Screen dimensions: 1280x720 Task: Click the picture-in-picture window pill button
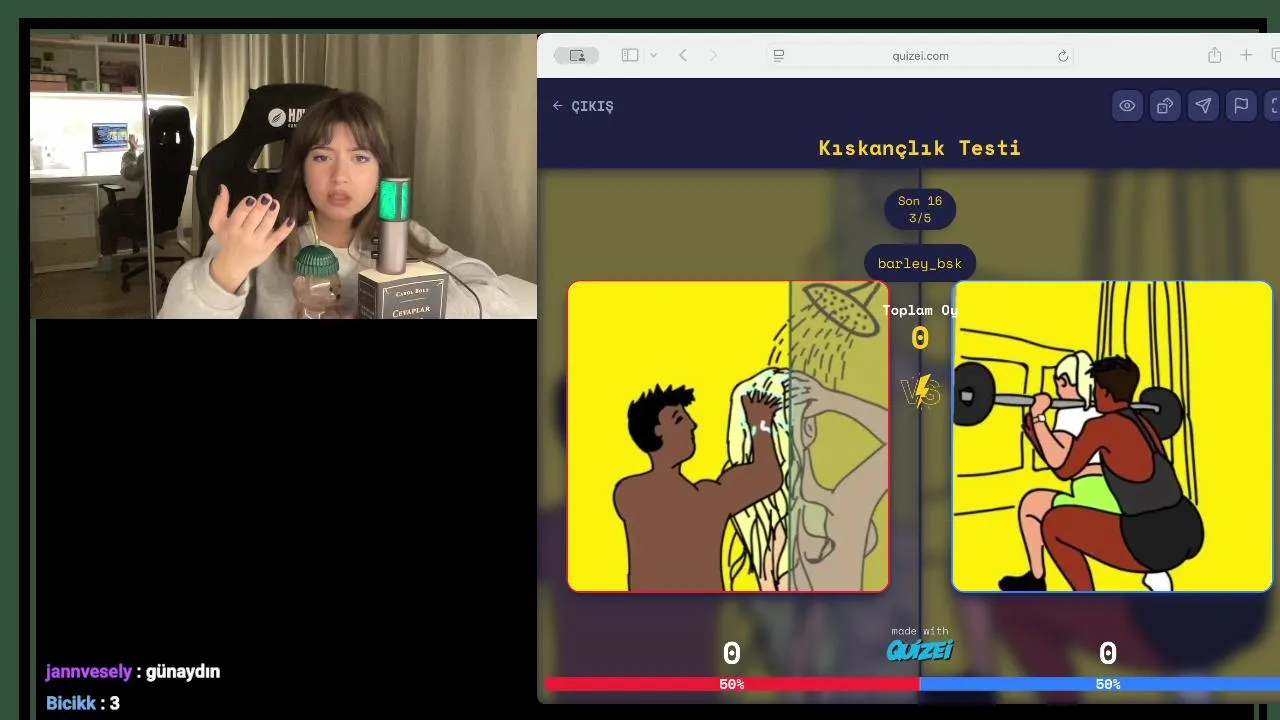576,56
